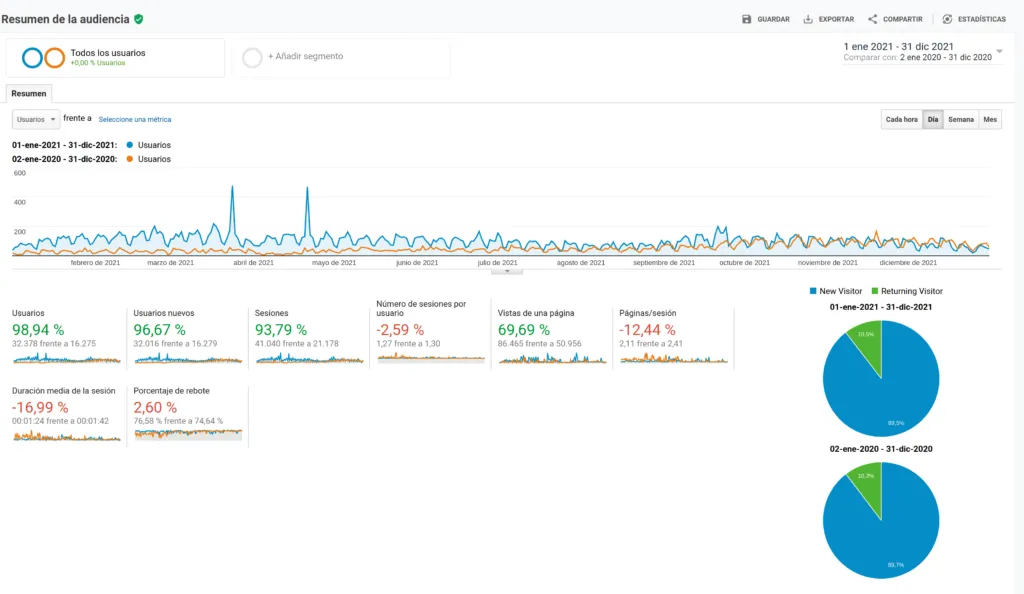This screenshot has height=594, width=1024.
Task: Click the blue-orange segment circles icon
Action: tap(43, 57)
